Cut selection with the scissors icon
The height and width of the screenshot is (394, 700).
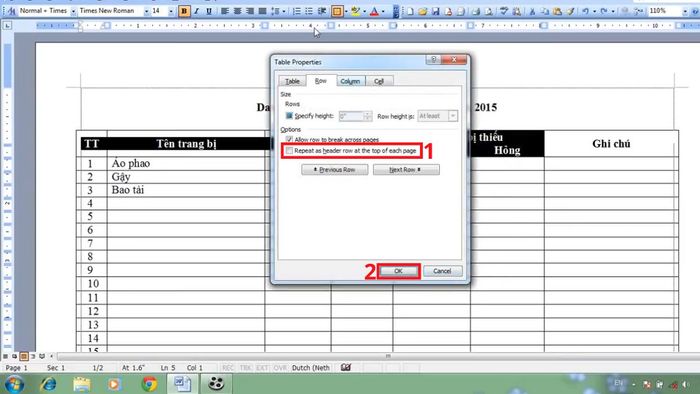coord(532,11)
